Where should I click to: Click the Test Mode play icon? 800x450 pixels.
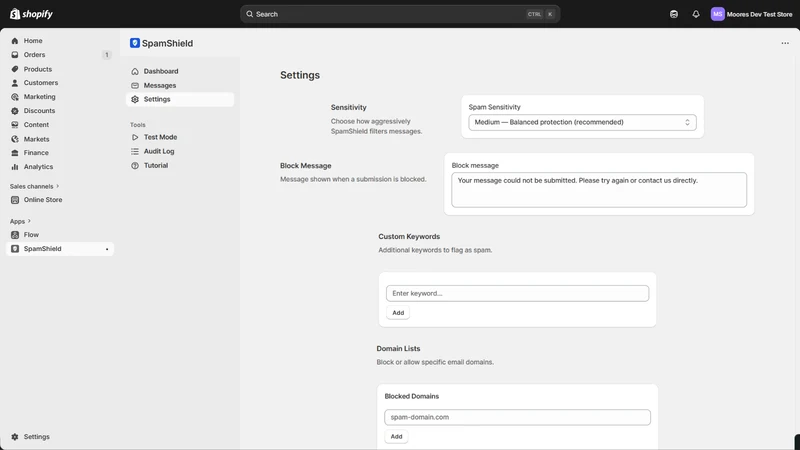135,137
